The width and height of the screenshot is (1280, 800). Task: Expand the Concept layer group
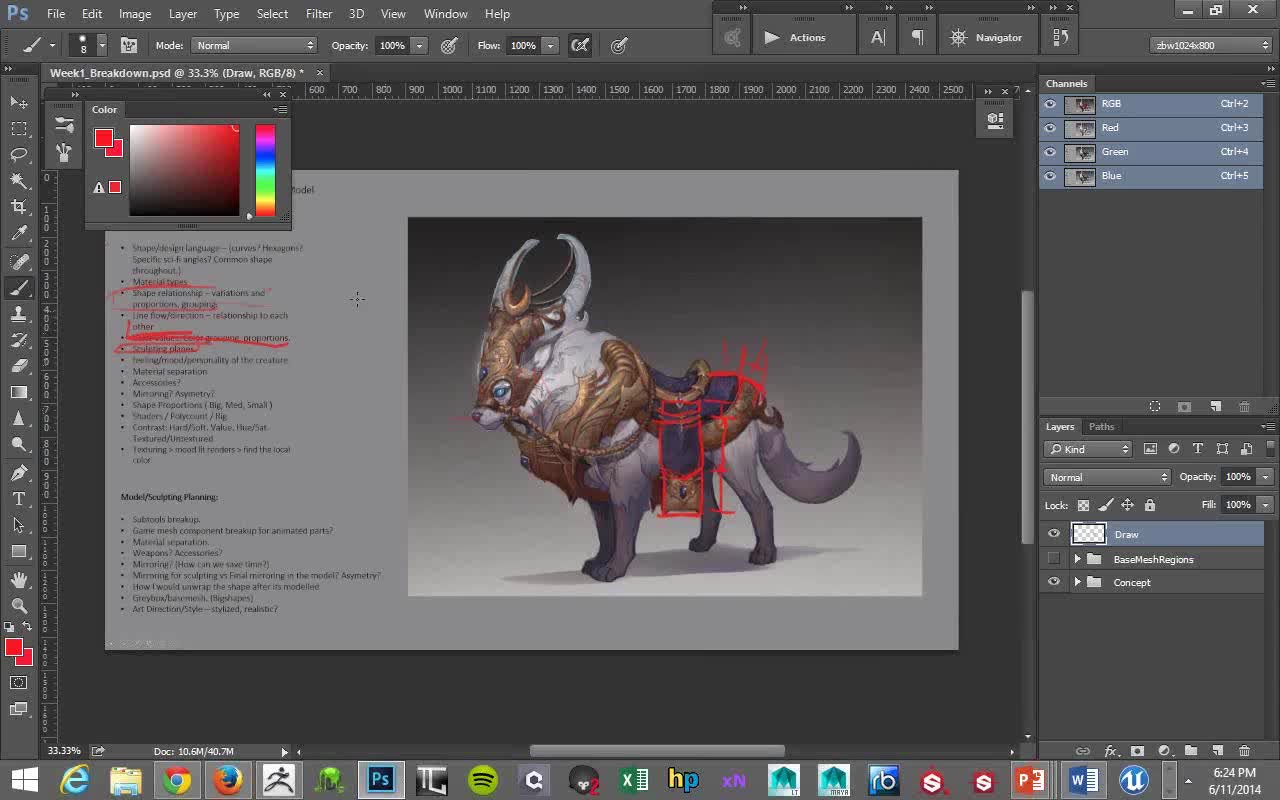[1077, 582]
